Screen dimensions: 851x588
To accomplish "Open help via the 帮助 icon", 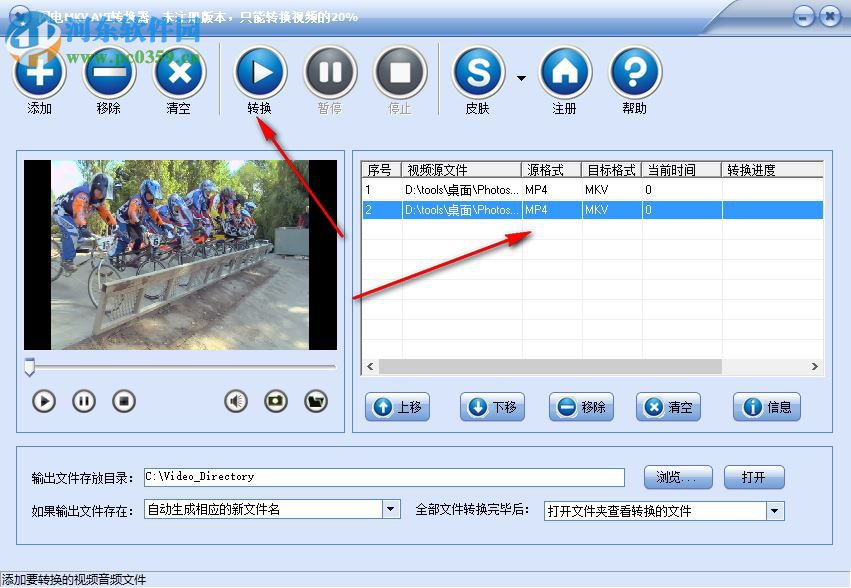I will (634, 72).
